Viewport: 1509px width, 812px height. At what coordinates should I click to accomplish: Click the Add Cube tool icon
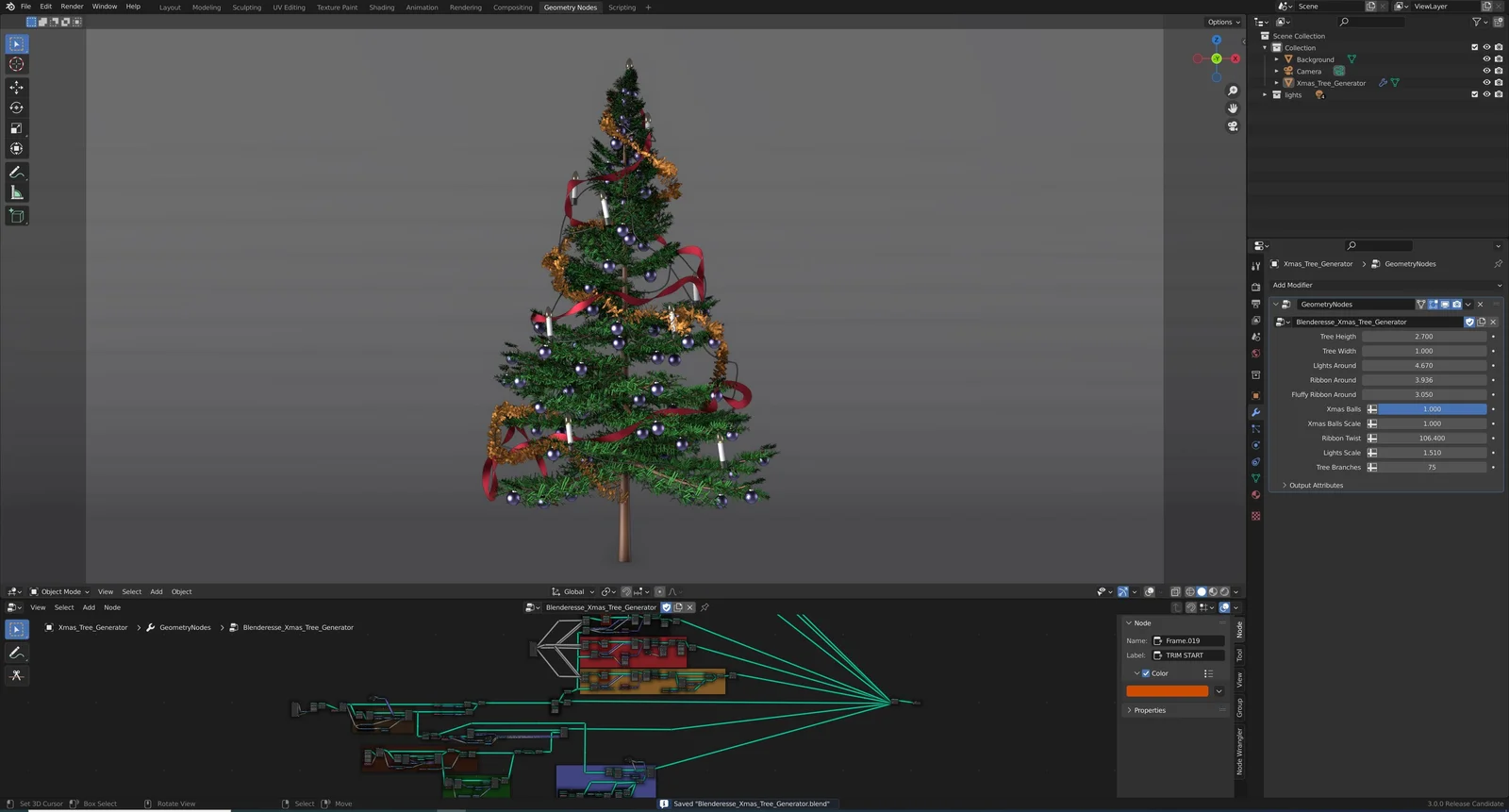(16, 216)
